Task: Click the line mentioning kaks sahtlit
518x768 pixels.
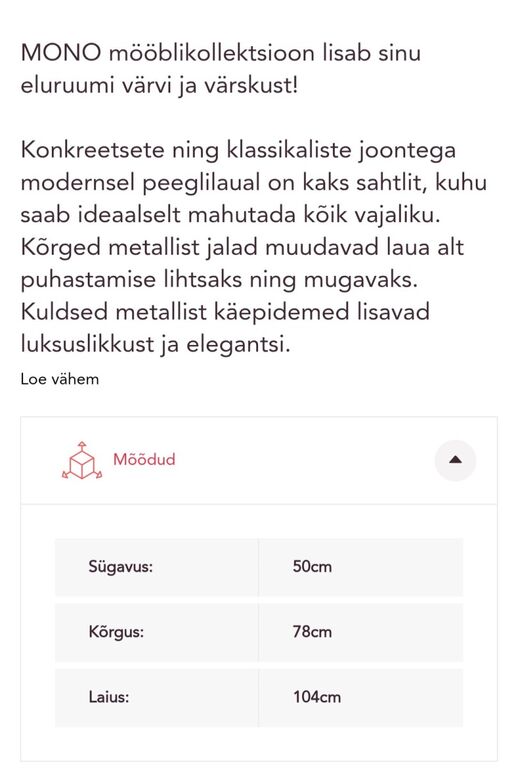Action: (x=254, y=183)
